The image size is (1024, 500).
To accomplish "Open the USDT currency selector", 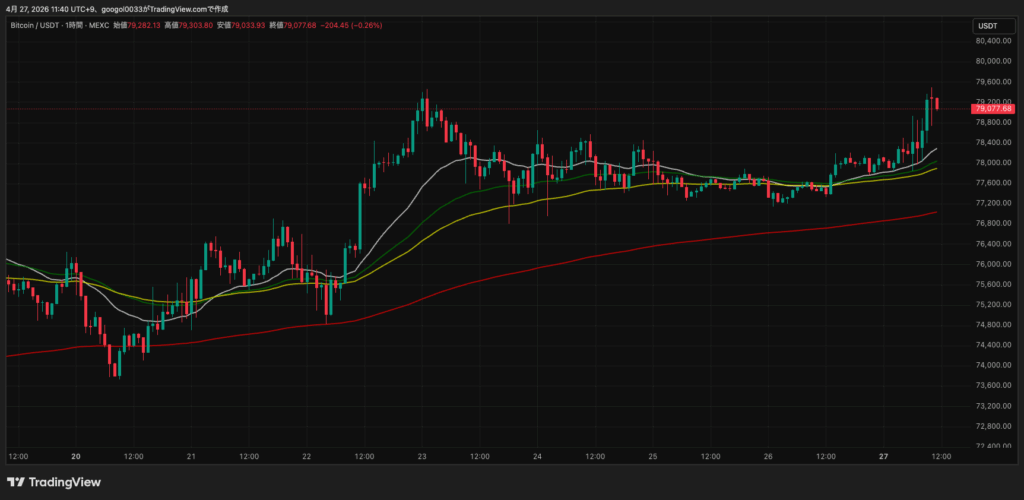I will (x=986, y=27).
